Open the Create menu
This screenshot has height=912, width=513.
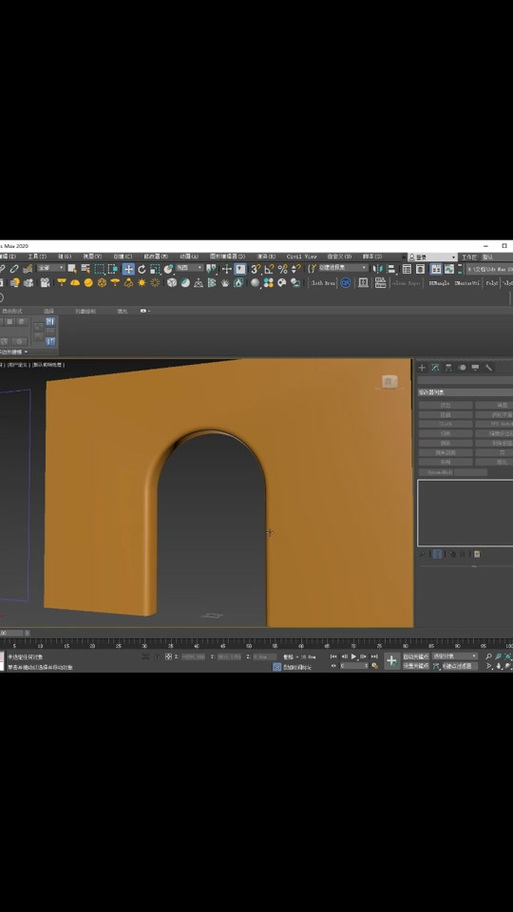(122, 256)
